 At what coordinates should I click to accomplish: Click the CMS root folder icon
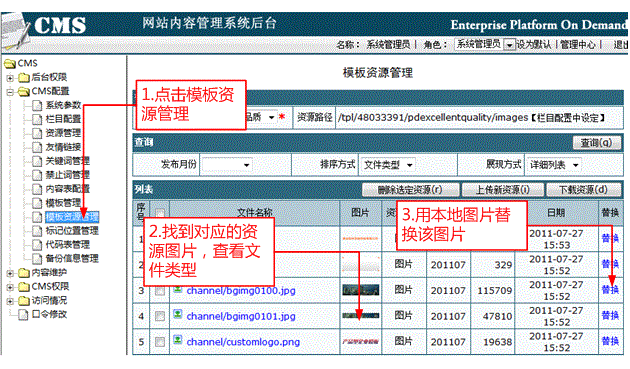10,64
